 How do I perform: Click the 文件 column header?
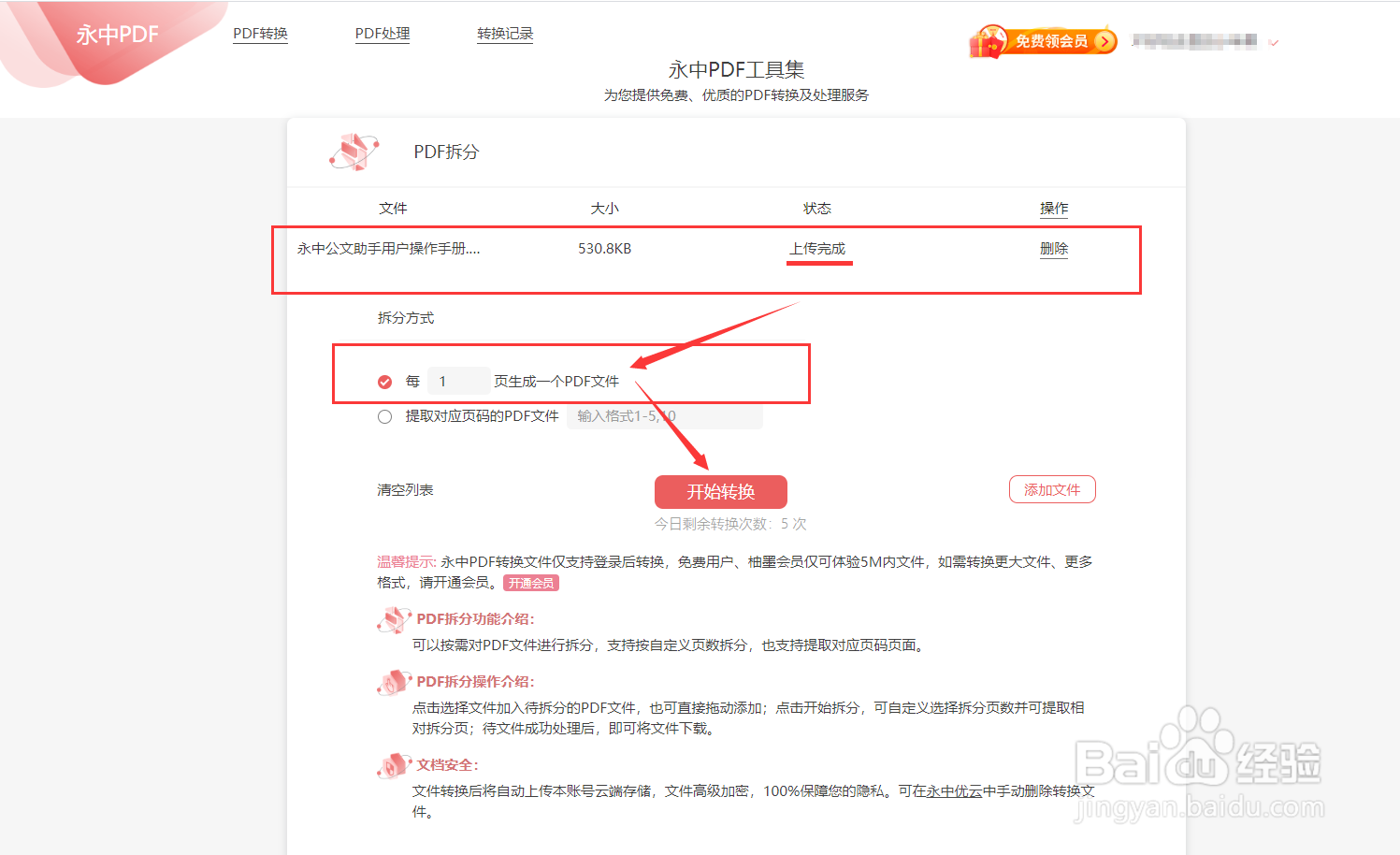(393, 209)
